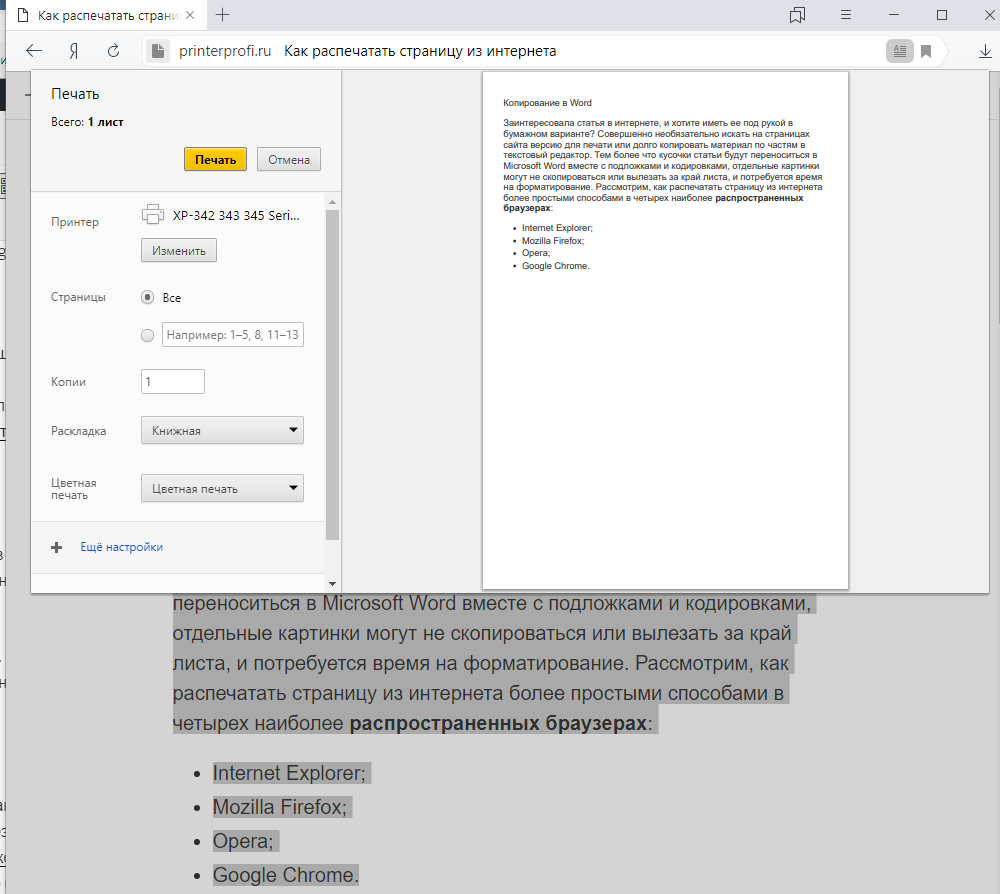Image resolution: width=1000 pixels, height=894 pixels.
Task: Open downloads with the download arrow icon
Action: (985, 51)
